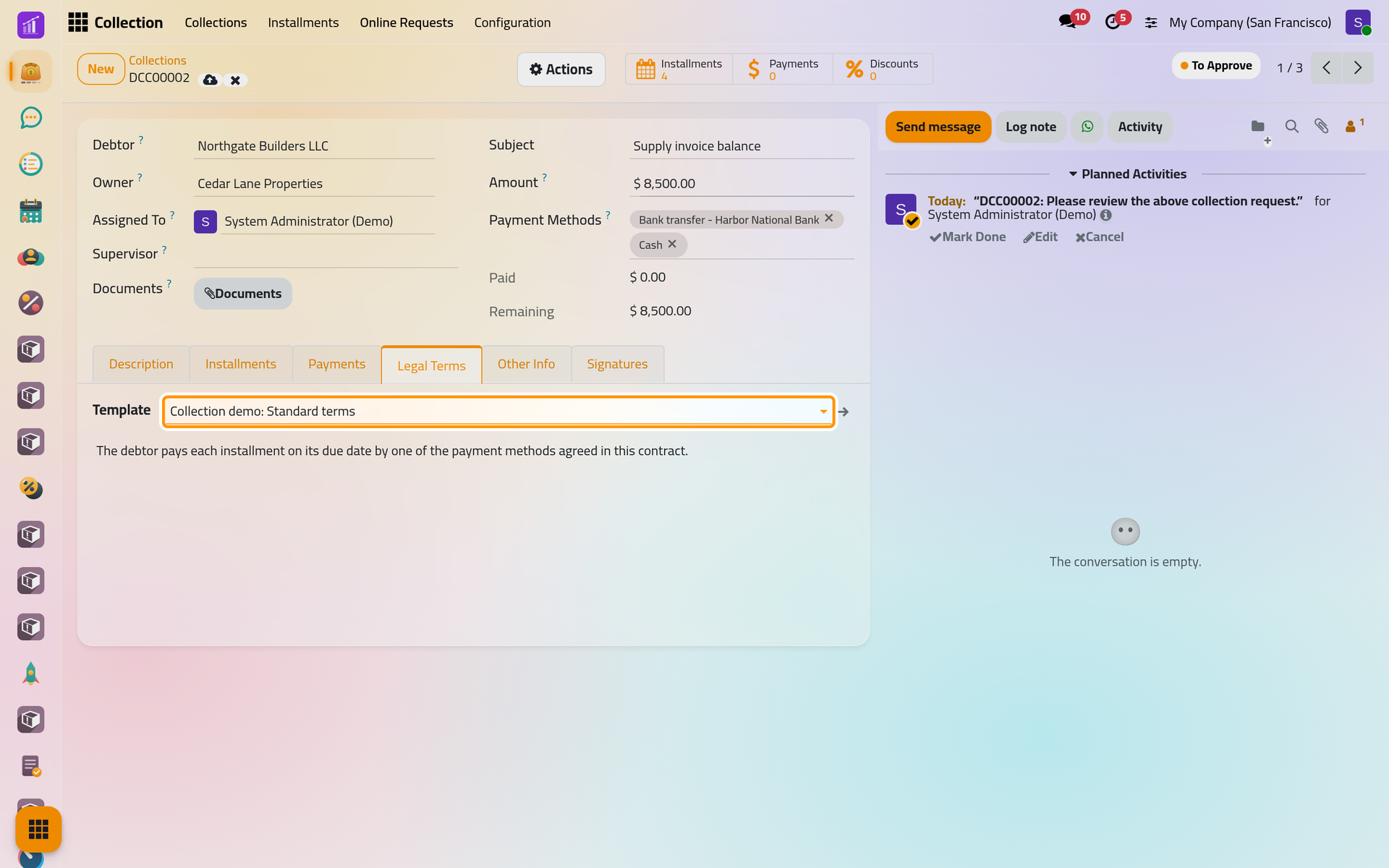Switch to the Signatures tab
The image size is (1389, 868).
tap(617, 364)
